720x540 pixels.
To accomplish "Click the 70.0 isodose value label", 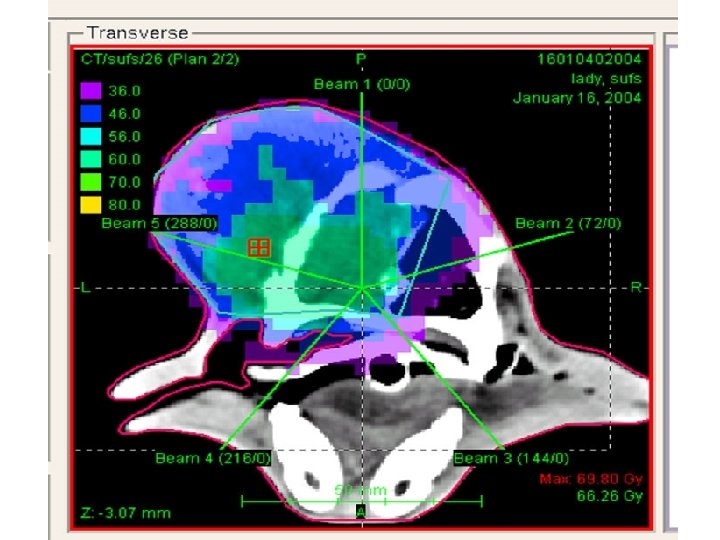I will pos(124,182).
